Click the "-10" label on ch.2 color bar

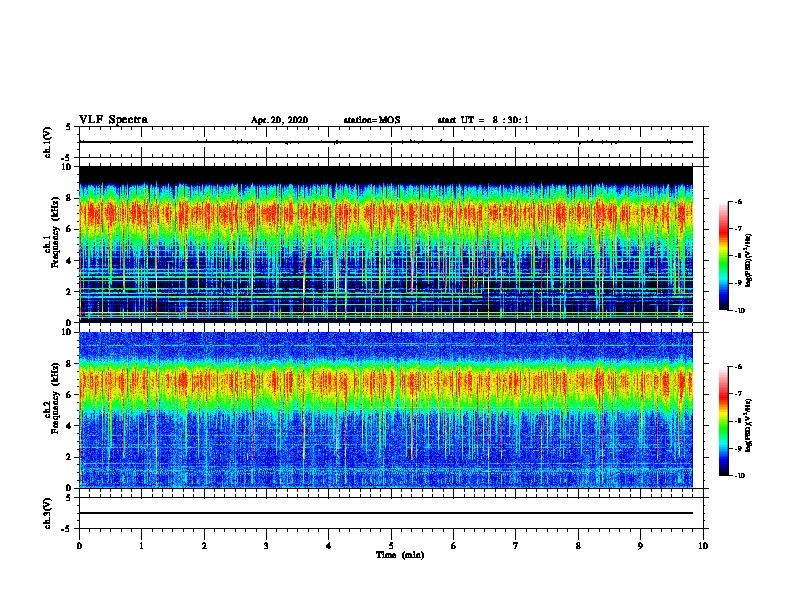pyautogui.click(x=739, y=476)
